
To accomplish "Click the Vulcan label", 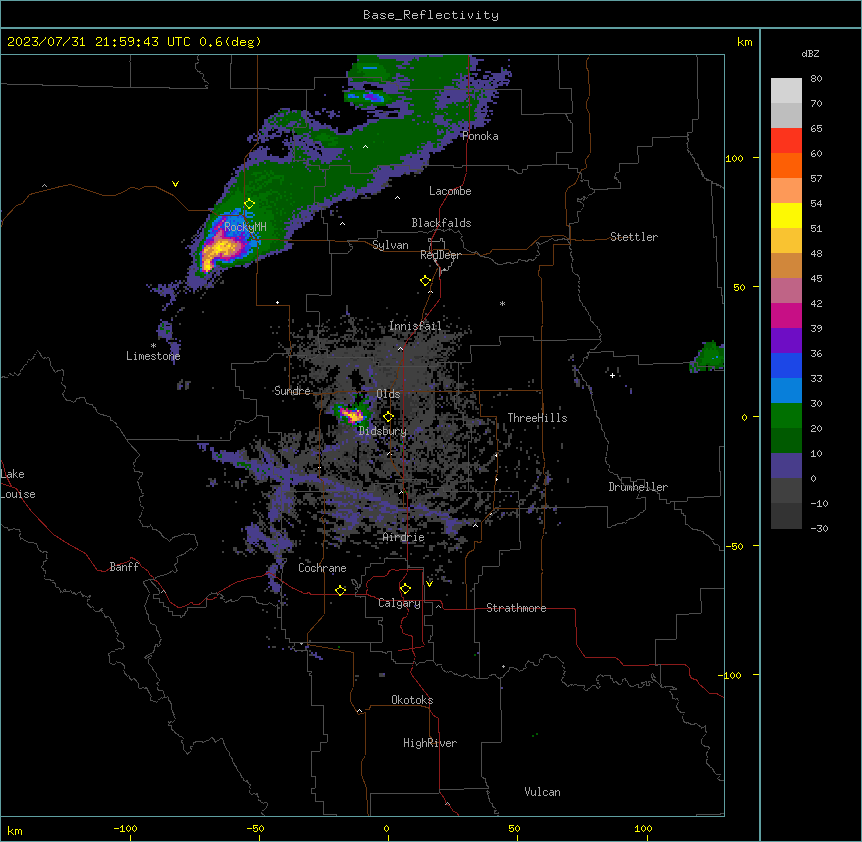I will click(x=543, y=792).
